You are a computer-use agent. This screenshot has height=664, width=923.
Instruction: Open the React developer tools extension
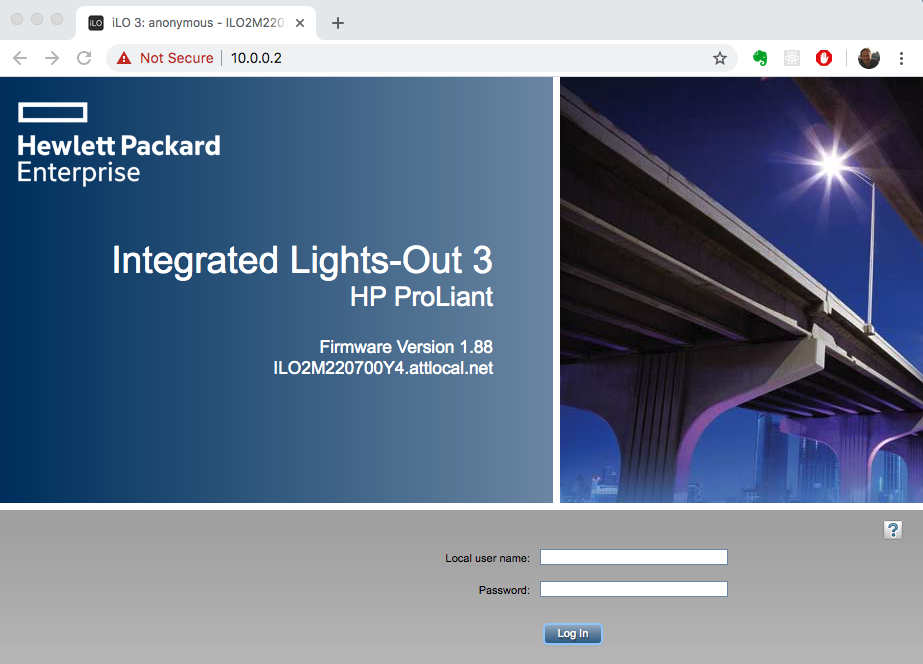point(792,58)
